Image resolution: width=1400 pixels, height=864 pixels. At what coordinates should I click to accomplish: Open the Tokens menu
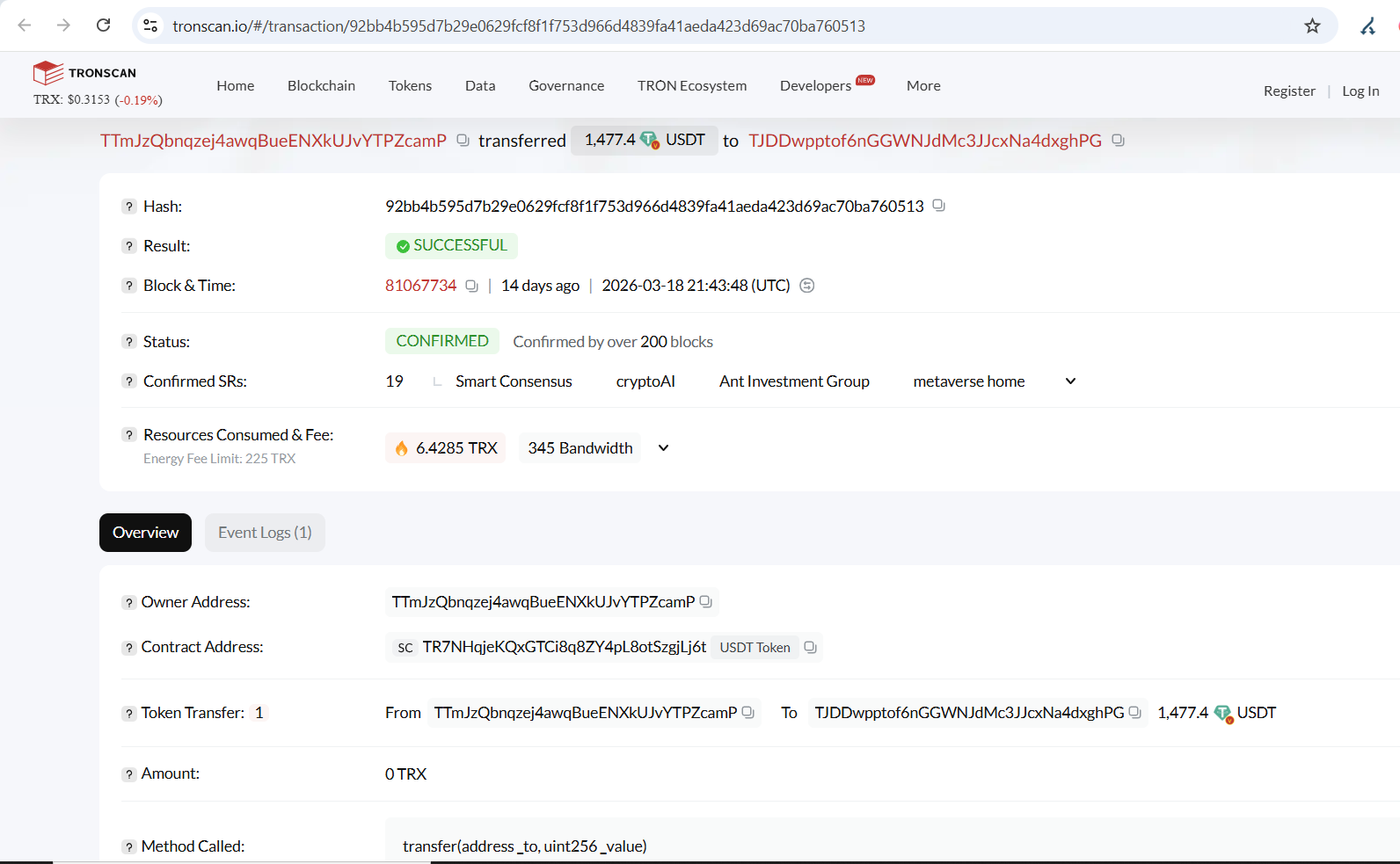(x=410, y=85)
